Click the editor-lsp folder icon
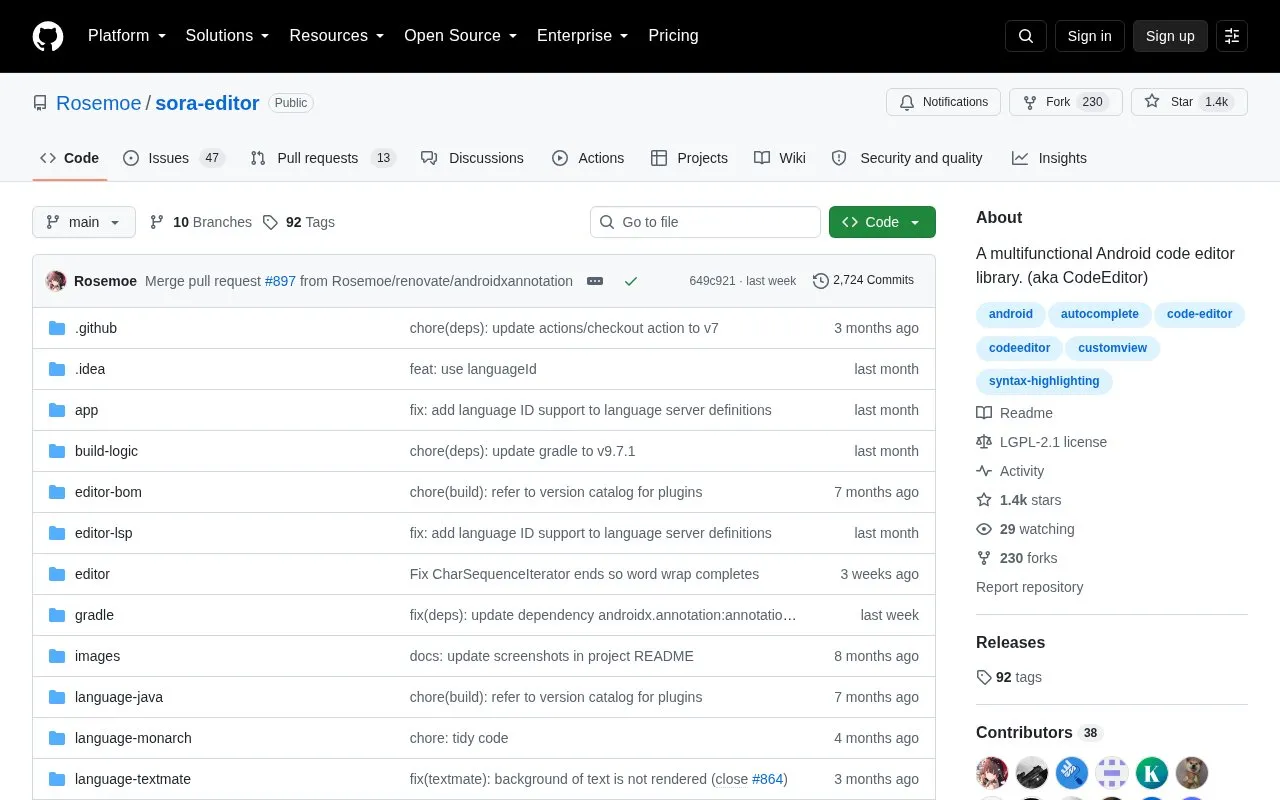The image size is (1280, 800). click(x=57, y=533)
